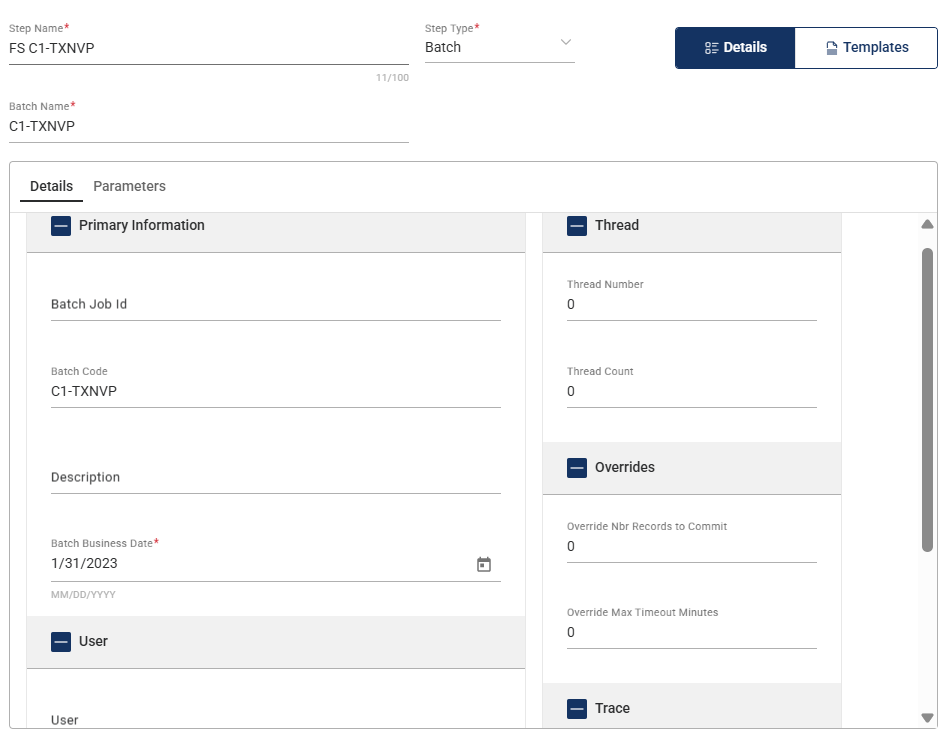Click the Step Name input field
Screen dimensions: 947x740
pos(208,48)
